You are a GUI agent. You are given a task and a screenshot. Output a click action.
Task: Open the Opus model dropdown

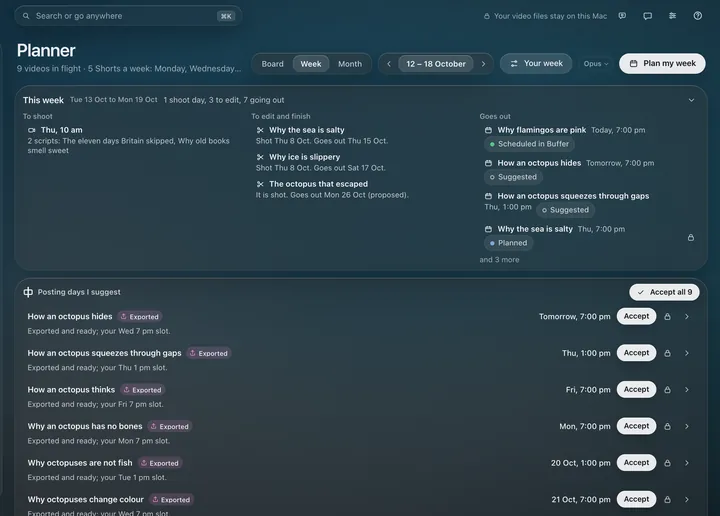[x=596, y=64]
